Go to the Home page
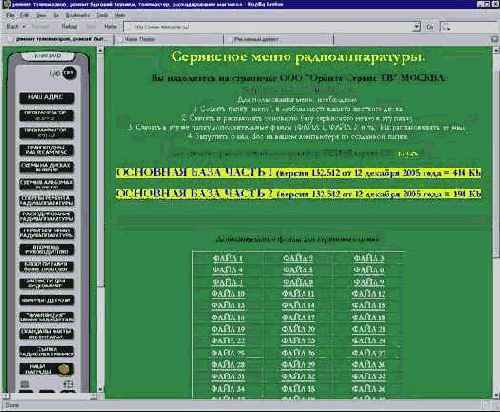The width and height of the screenshot is (500, 412). tap(110, 27)
